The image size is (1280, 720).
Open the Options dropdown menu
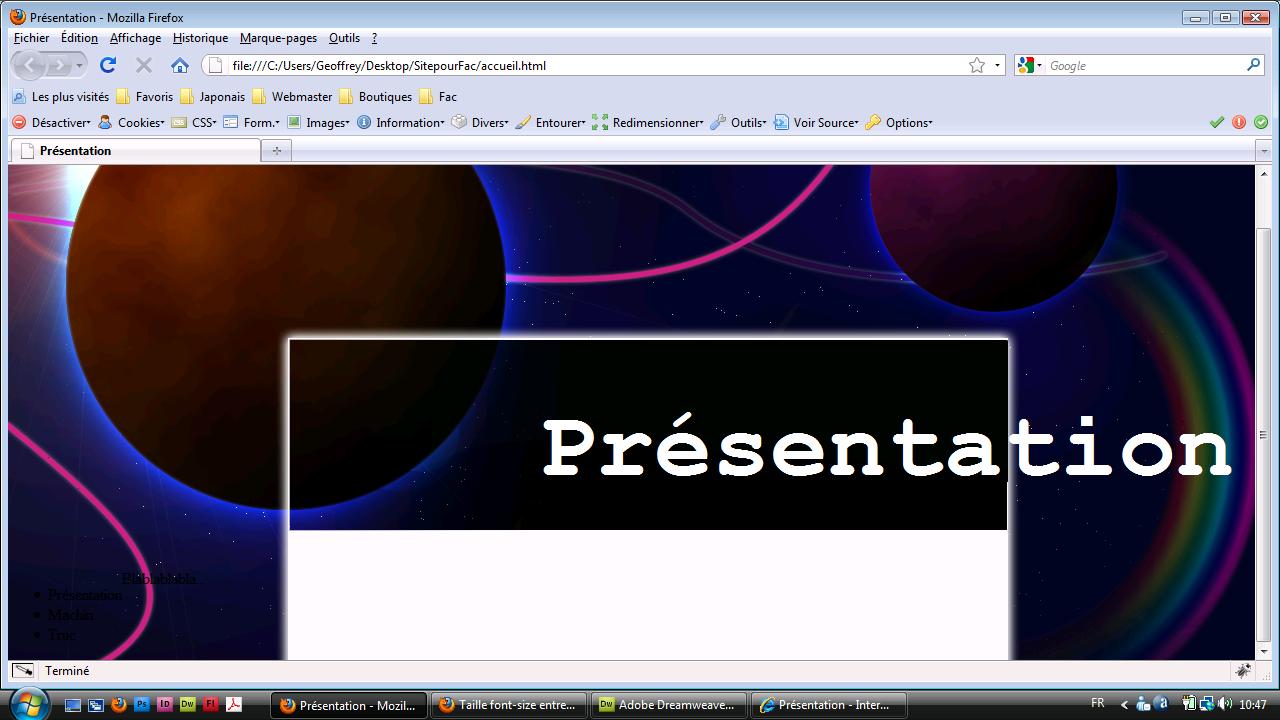[899, 122]
